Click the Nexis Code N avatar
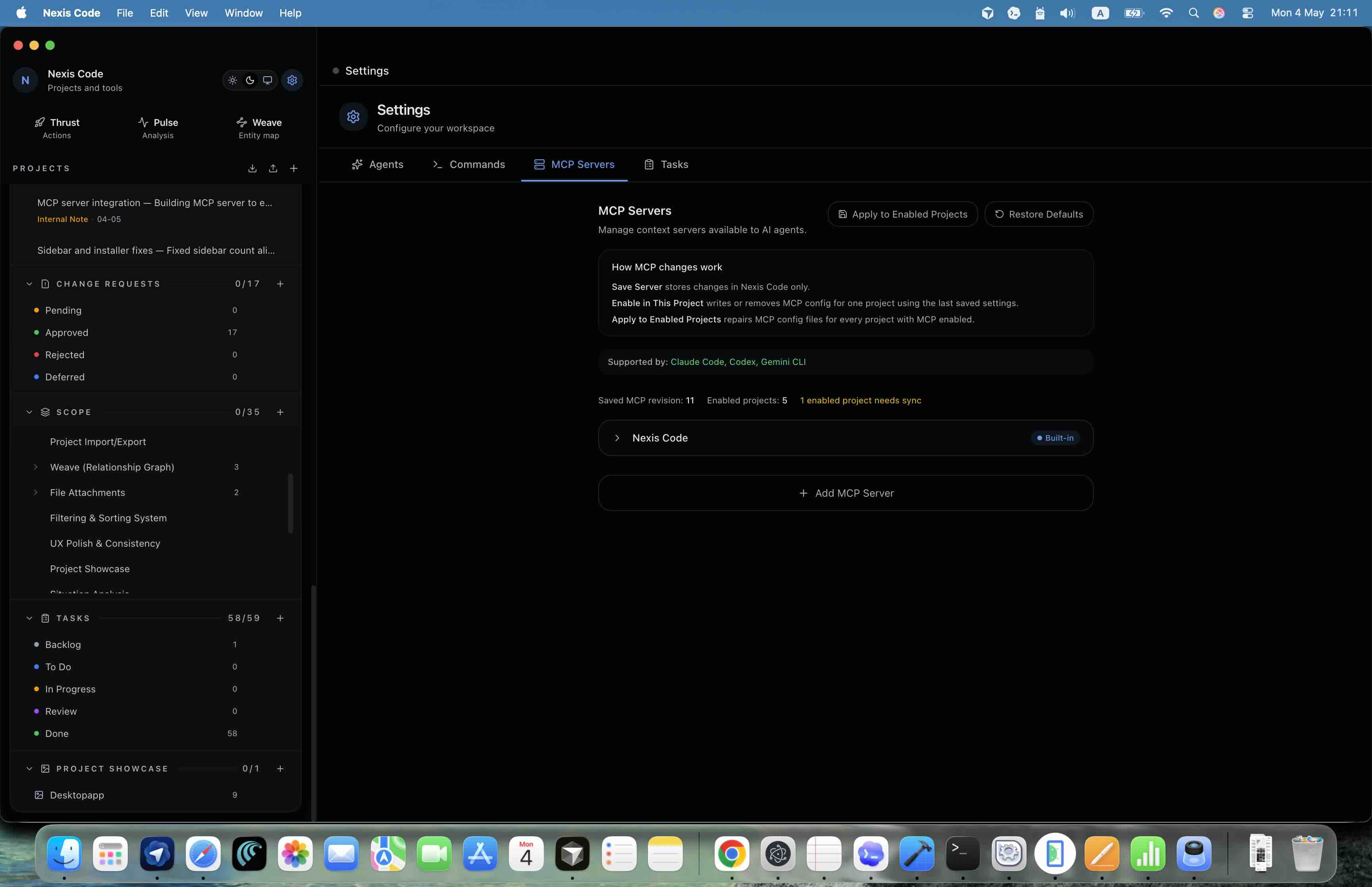 pyautogui.click(x=25, y=80)
